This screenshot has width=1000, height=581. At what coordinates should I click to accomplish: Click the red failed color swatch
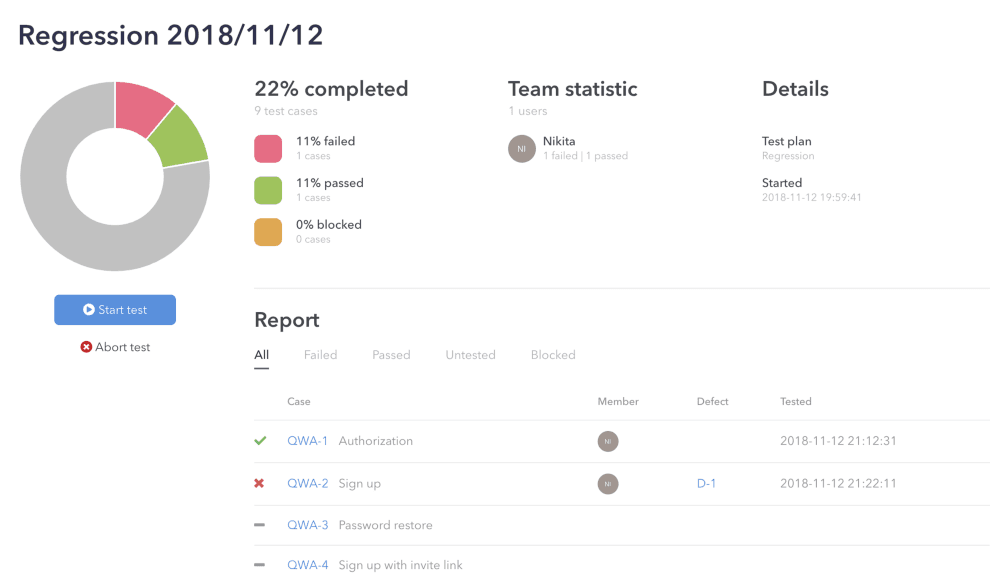click(268, 149)
